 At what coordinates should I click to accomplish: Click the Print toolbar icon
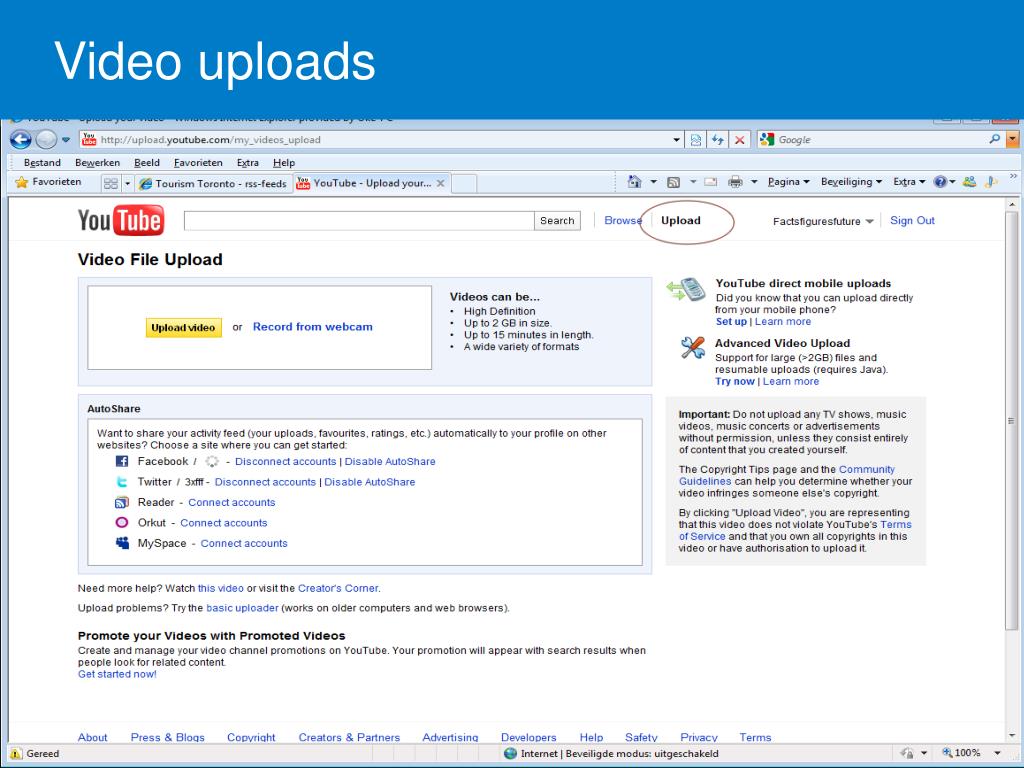click(735, 182)
